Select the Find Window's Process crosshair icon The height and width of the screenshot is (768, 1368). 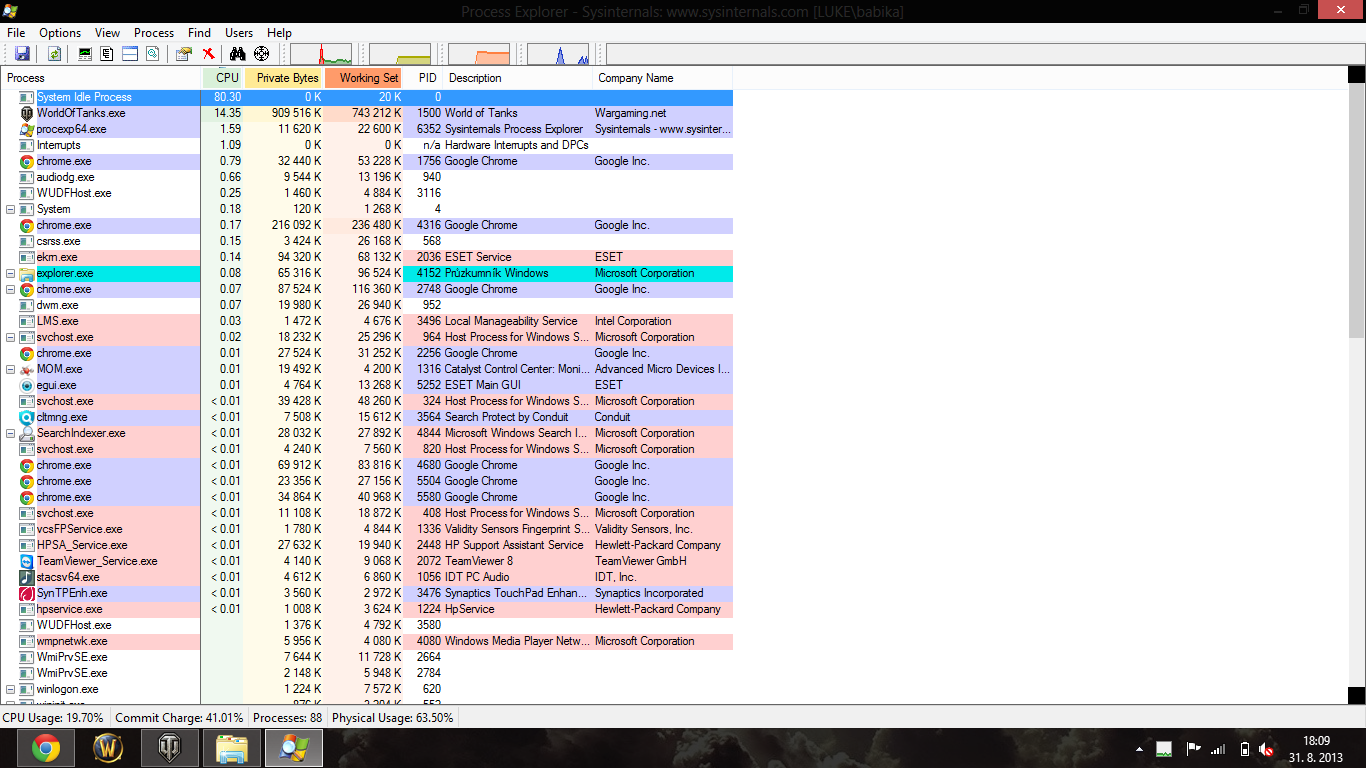(x=262, y=54)
